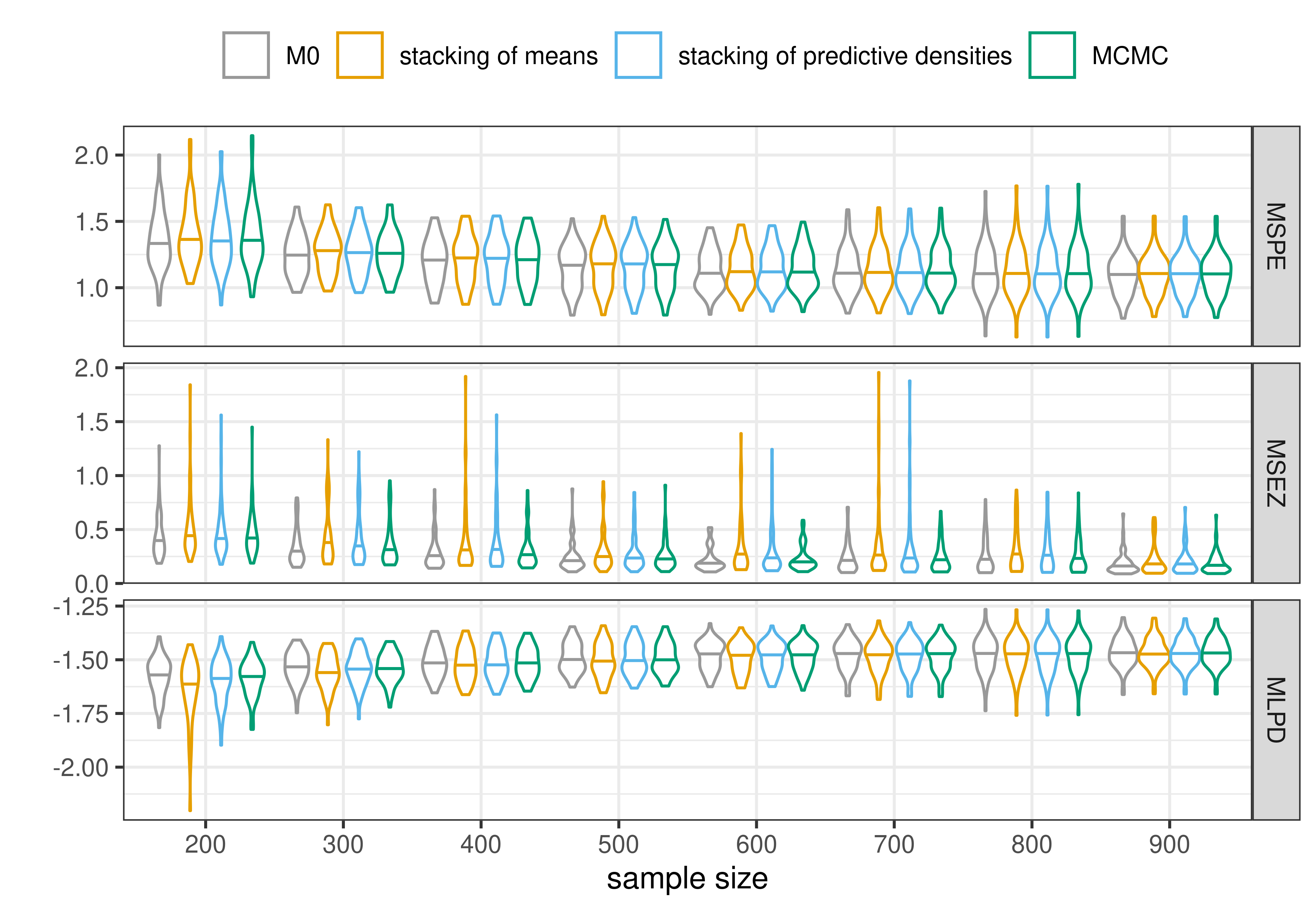
Task: Click the 0.0 tick label in MSEZ panel
Action: (91, 584)
